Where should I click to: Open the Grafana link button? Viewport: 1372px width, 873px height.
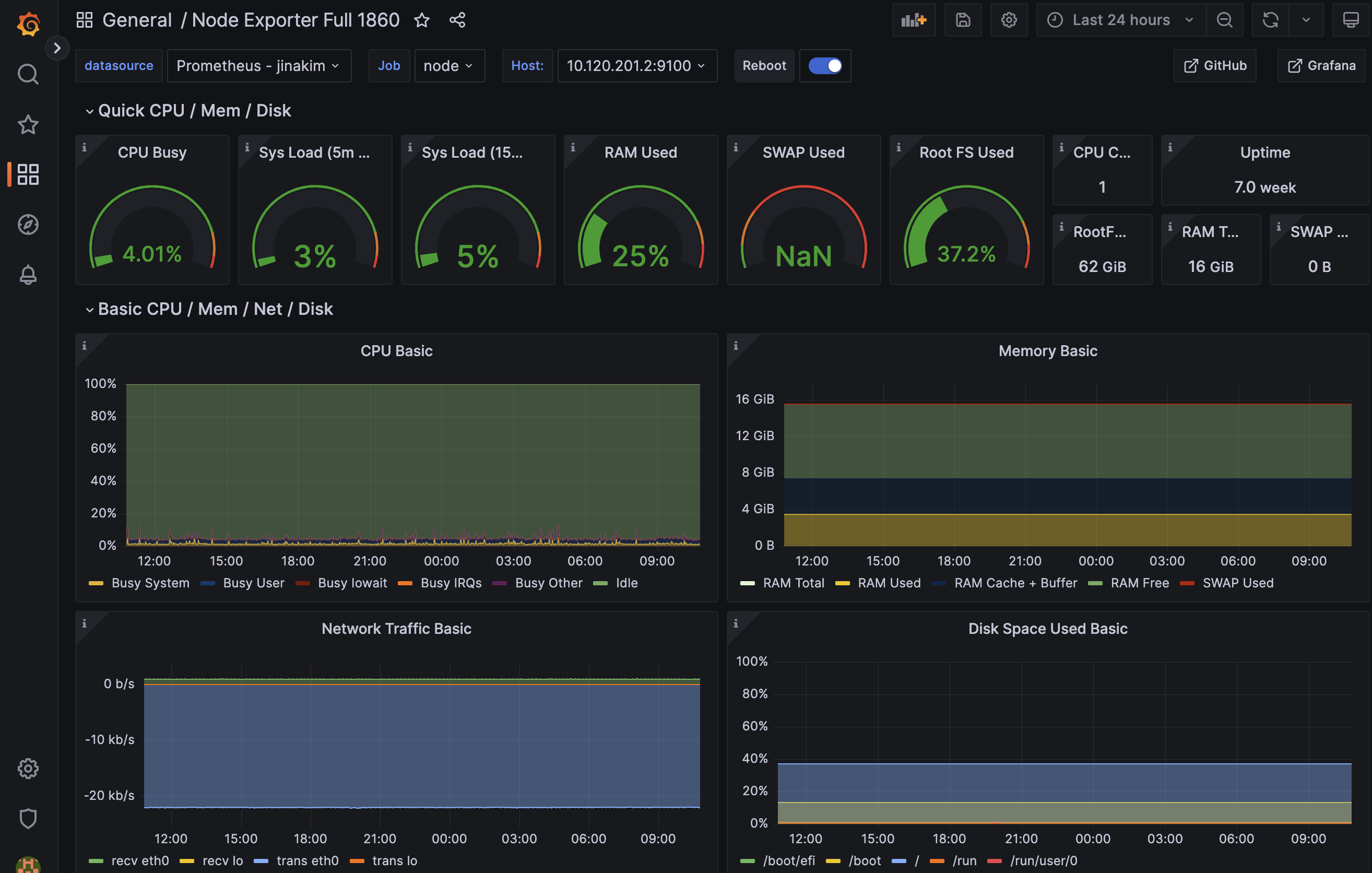[1321, 66]
